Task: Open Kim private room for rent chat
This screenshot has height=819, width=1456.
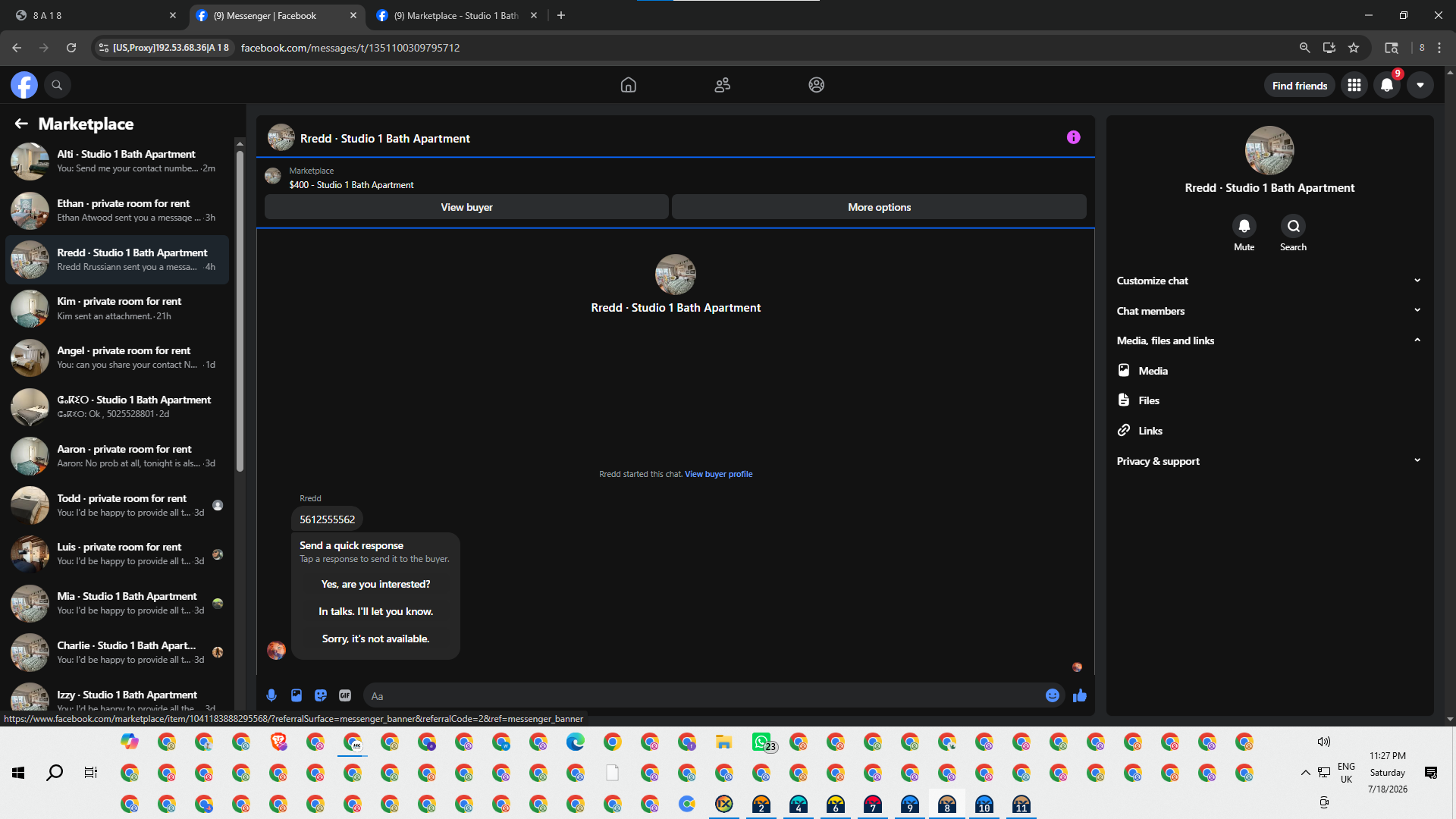Action: pyautogui.click(x=117, y=309)
